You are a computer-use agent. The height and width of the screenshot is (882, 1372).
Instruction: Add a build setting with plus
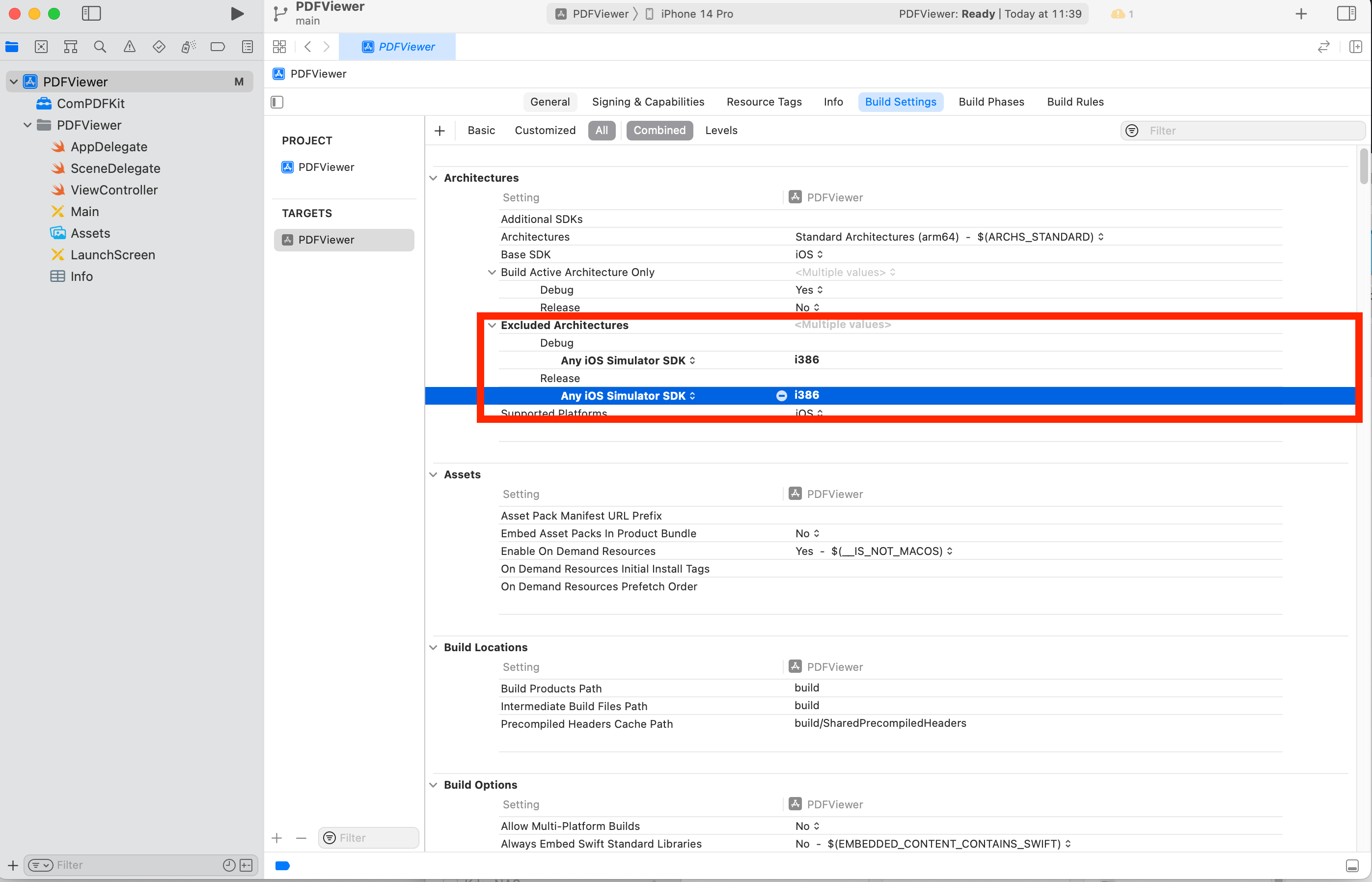[x=440, y=131]
